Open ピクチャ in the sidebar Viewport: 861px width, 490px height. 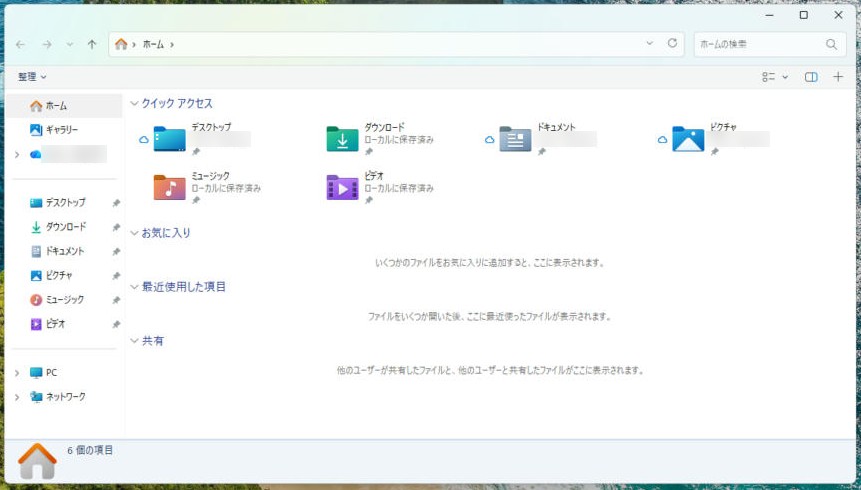(x=51, y=276)
